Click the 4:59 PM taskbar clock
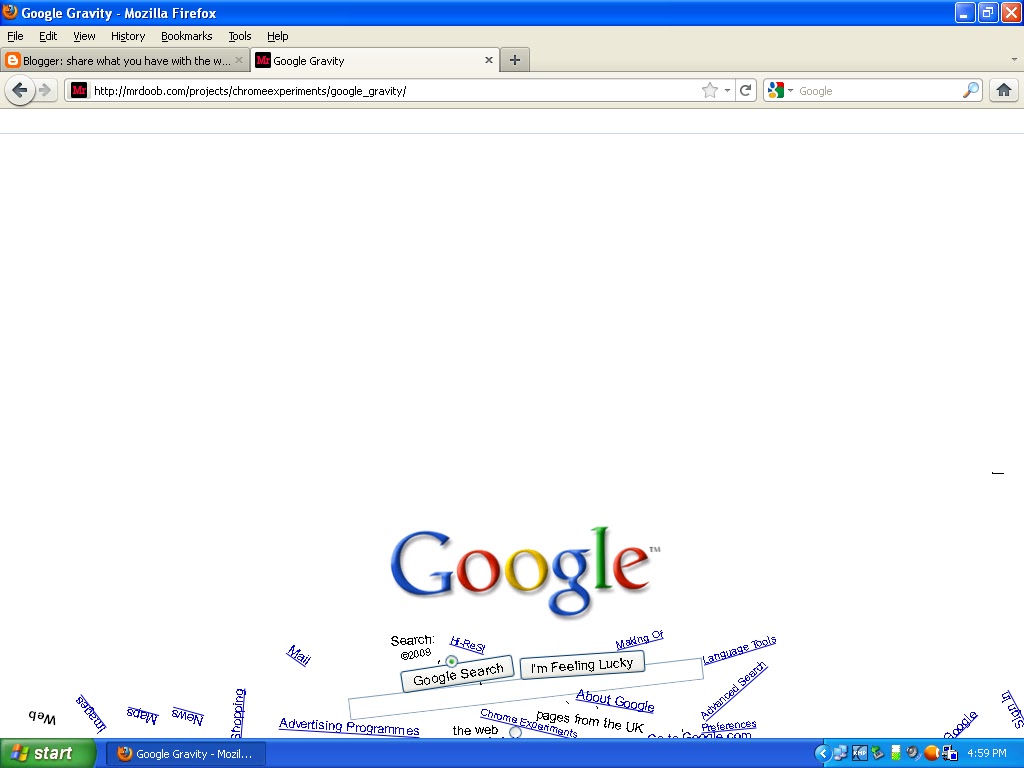 (x=987, y=754)
